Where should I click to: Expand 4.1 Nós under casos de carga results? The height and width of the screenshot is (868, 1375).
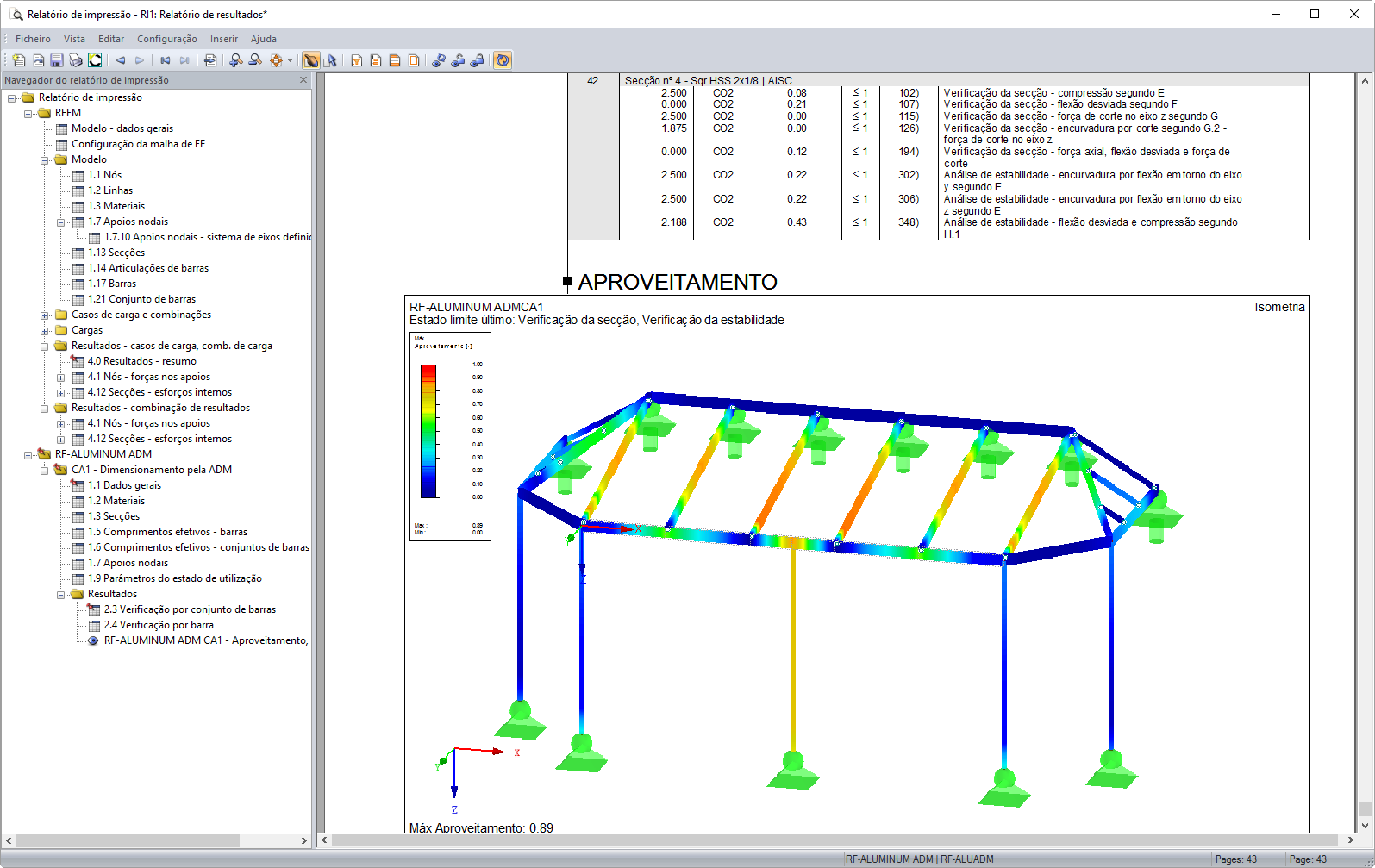pyautogui.click(x=61, y=377)
